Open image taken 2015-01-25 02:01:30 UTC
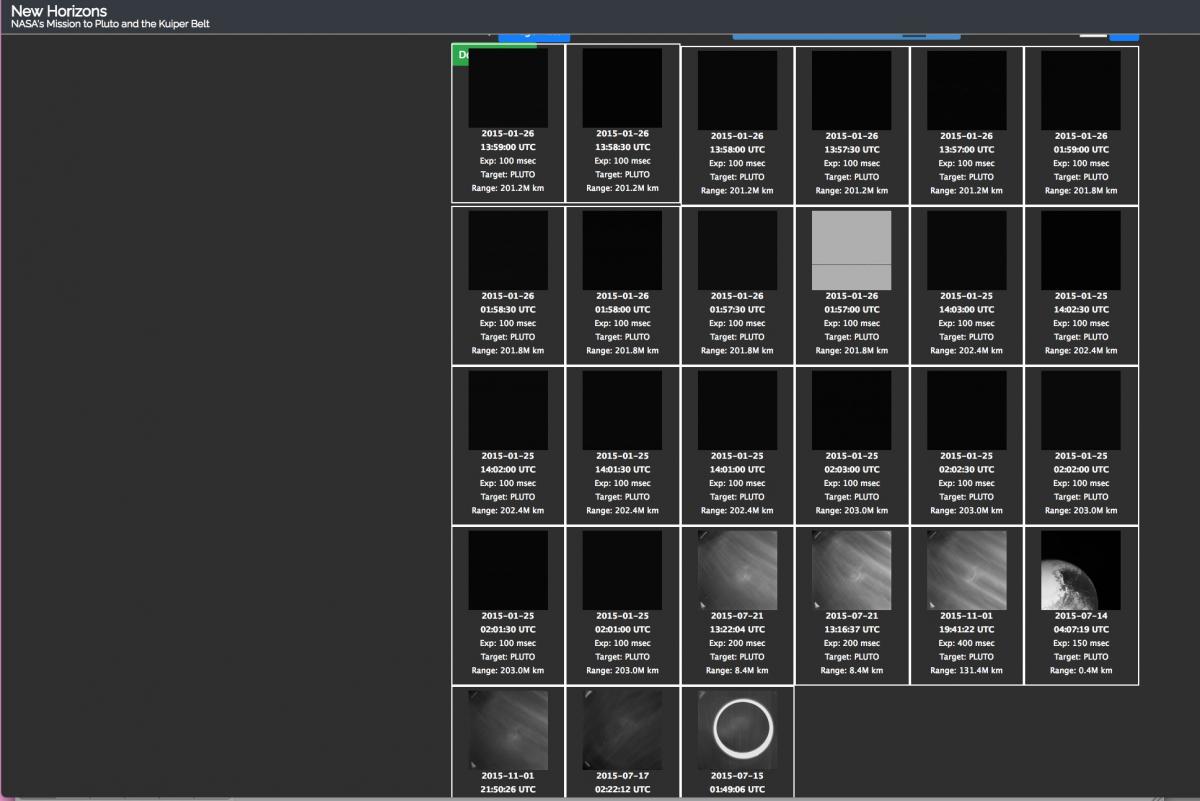 click(508, 571)
